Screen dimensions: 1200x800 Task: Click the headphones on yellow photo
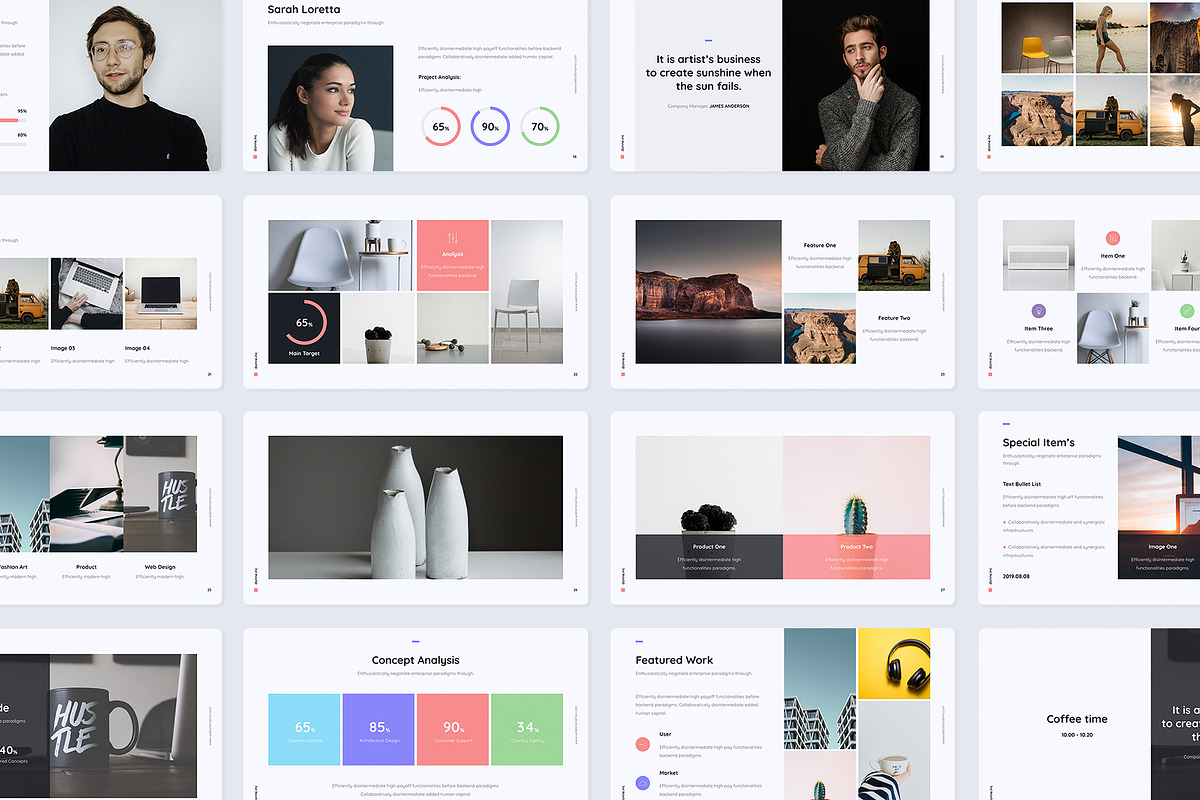pyautogui.click(x=894, y=664)
